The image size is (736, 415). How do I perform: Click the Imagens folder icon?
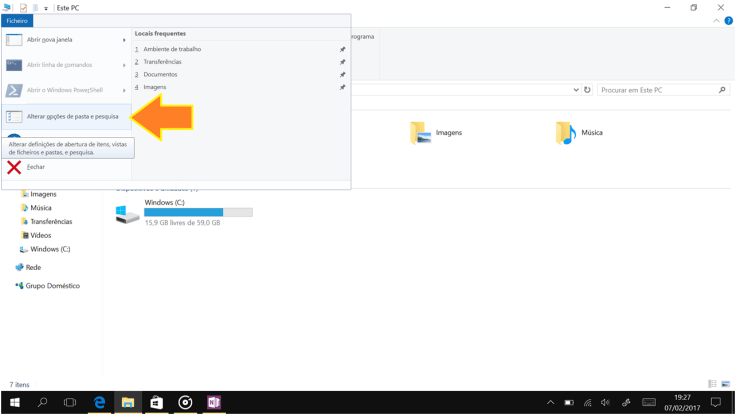(420, 133)
